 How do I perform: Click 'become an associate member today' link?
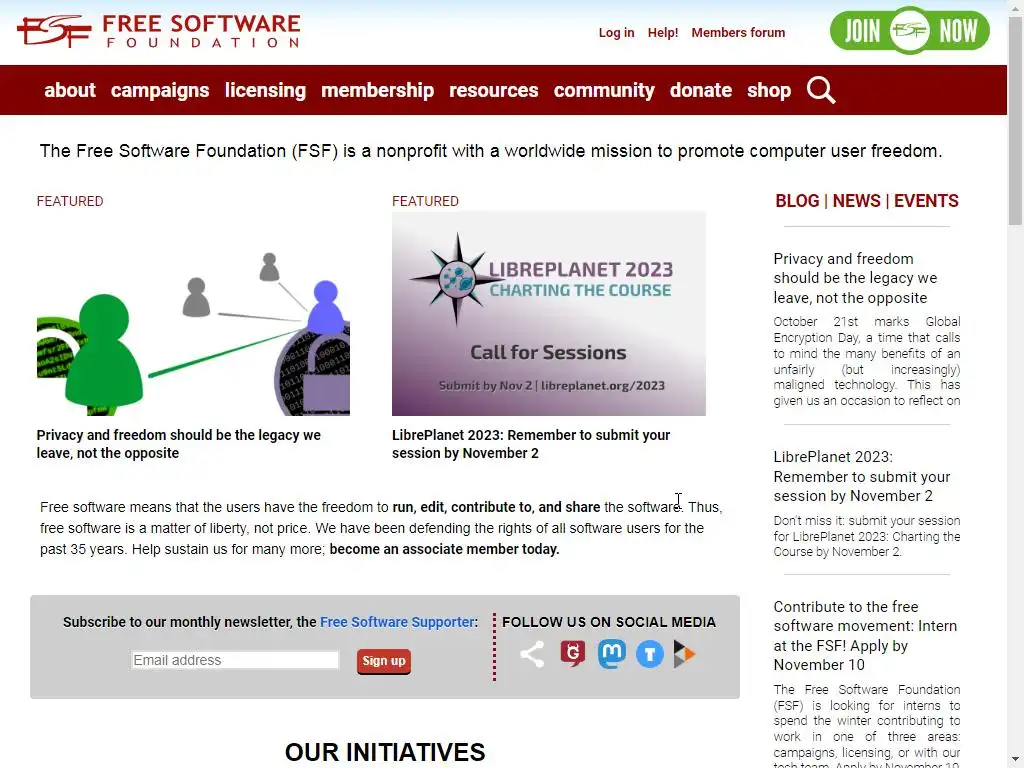coord(444,549)
